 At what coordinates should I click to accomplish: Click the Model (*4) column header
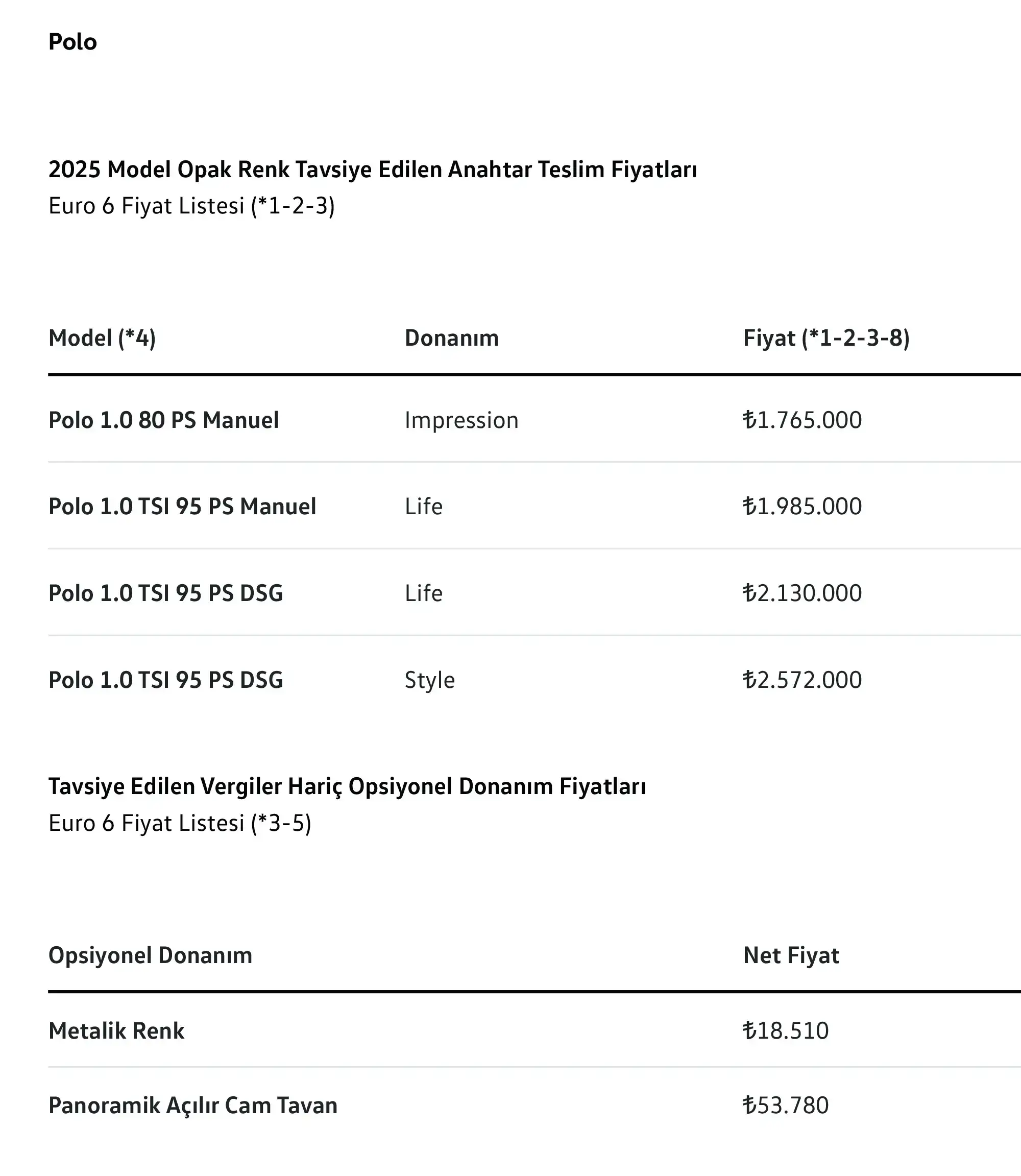(x=102, y=338)
